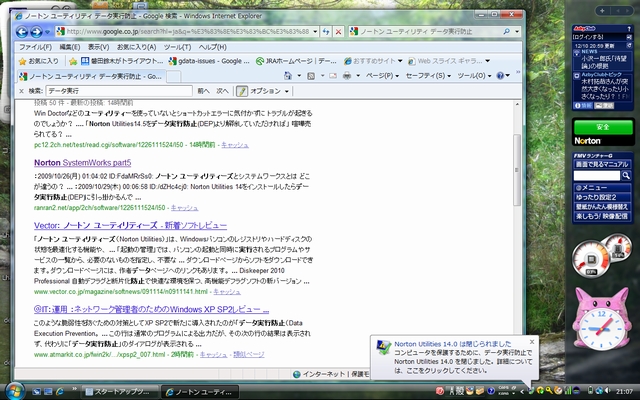Open the ツール(T) menu in menu bar

point(177,47)
